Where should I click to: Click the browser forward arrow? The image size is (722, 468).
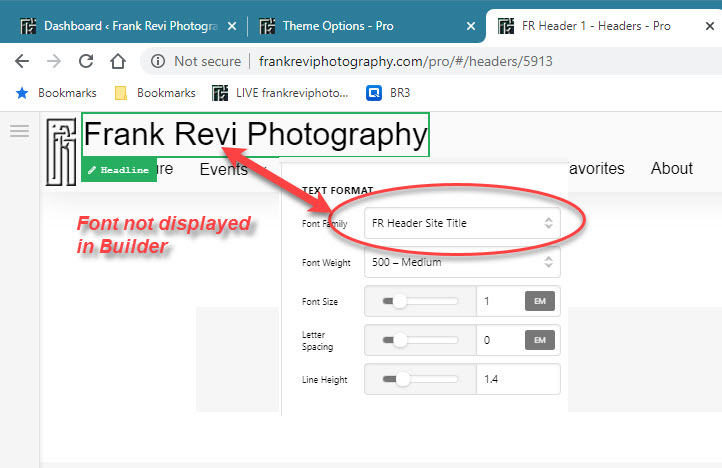click(54, 61)
